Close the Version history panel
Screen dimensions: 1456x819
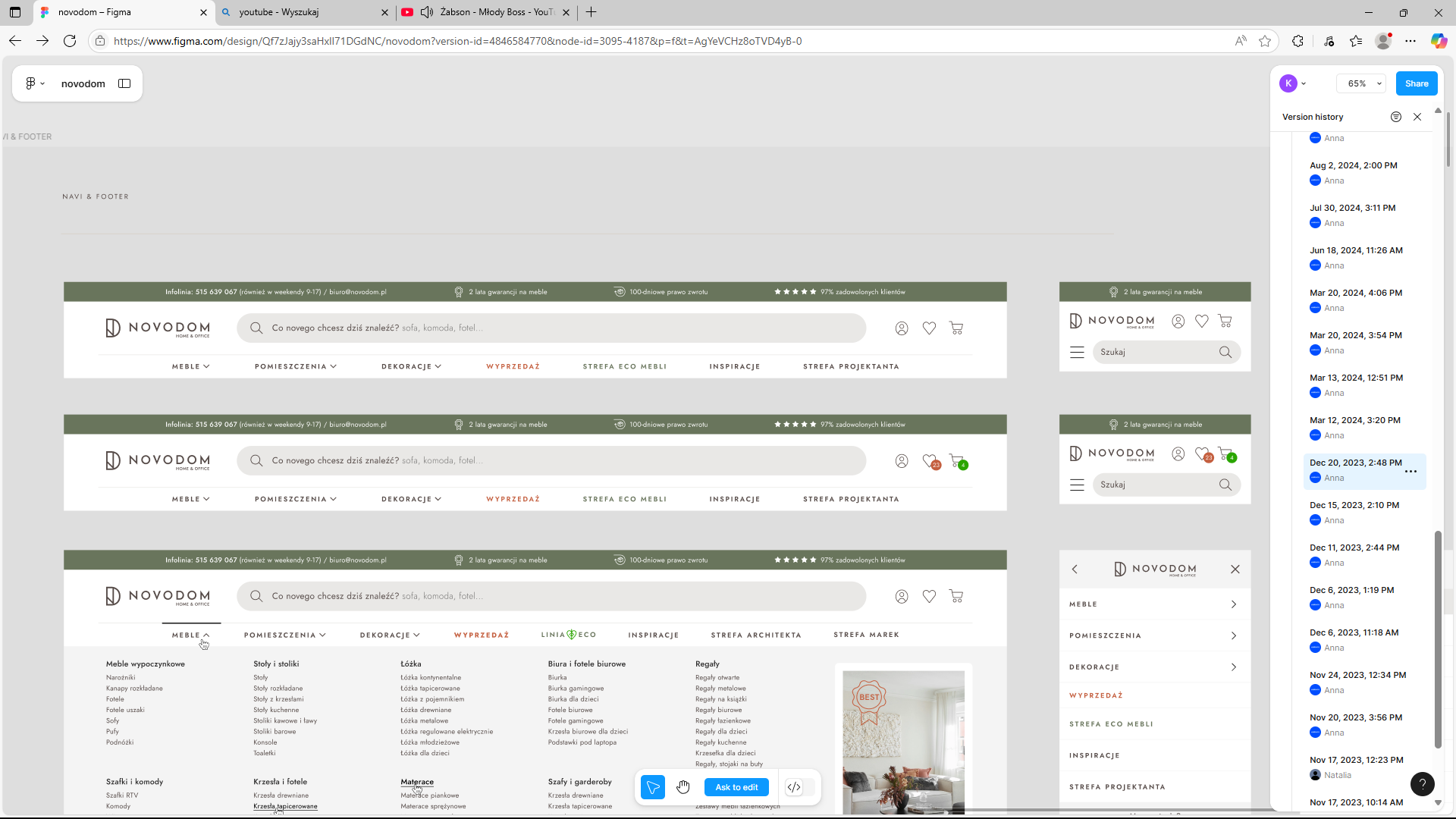[x=1417, y=117]
